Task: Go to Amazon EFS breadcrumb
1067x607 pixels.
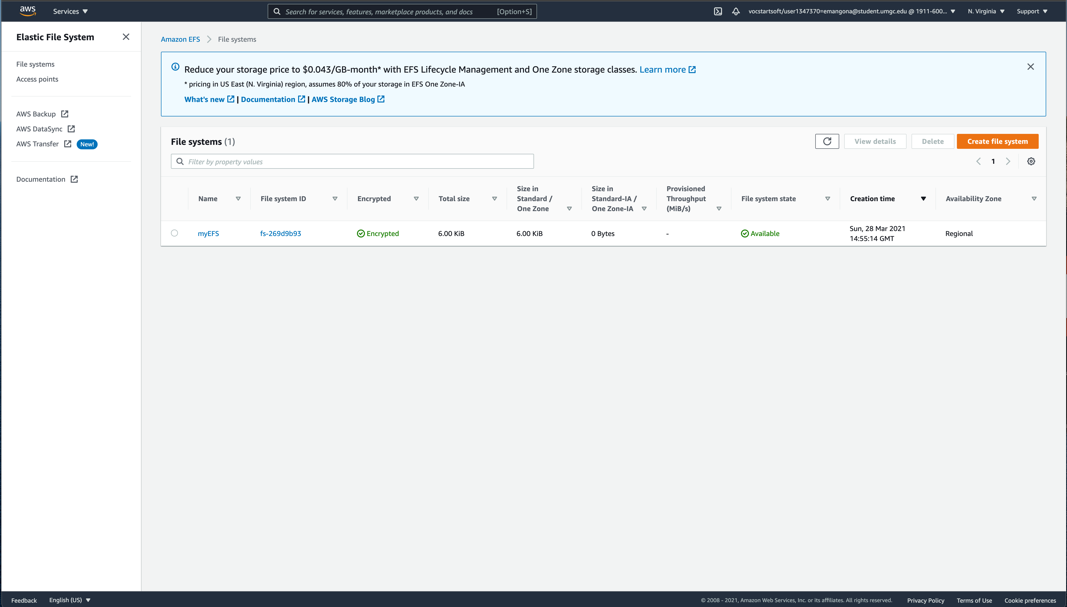Action: [x=180, y=39]
